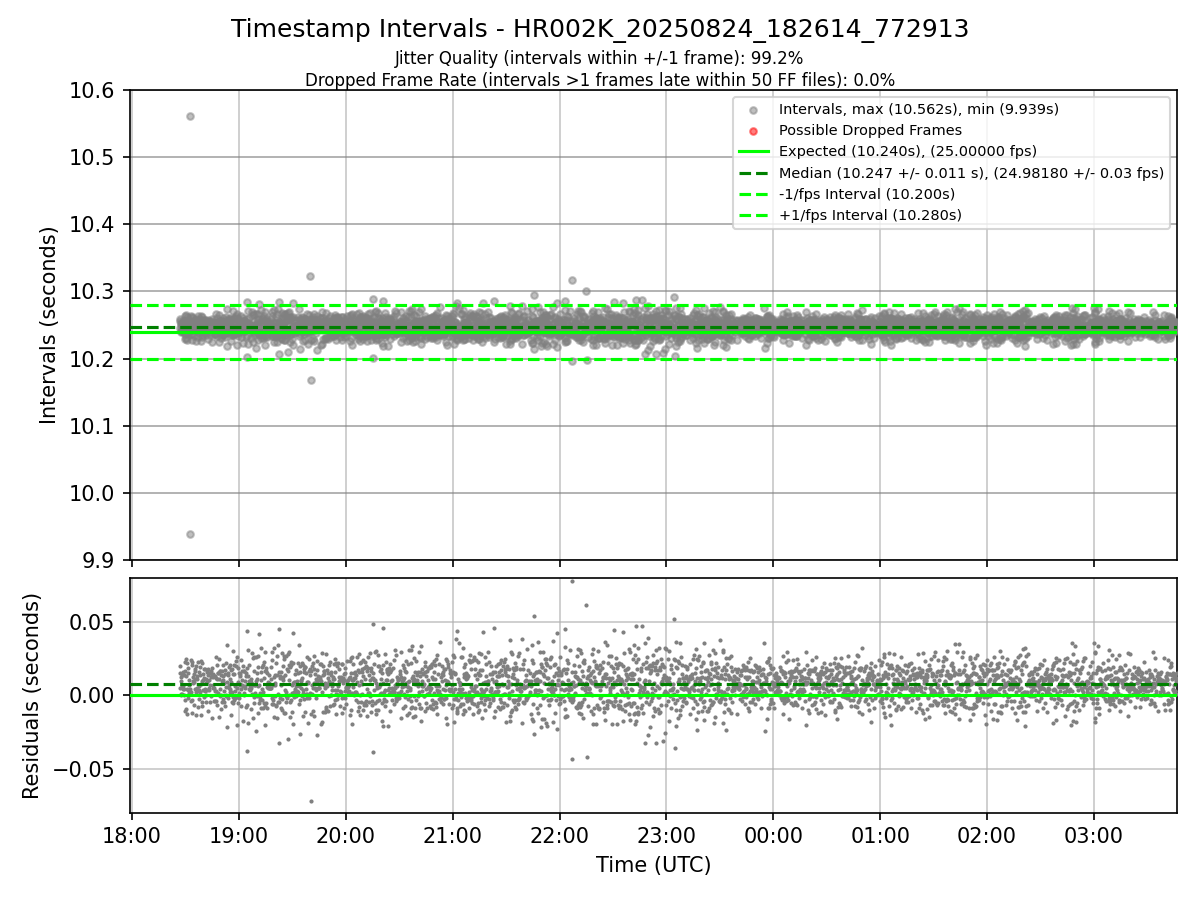1200x900 pixels.
Task: Click x-axis tick label '02:00'
Action: [987, 834]
